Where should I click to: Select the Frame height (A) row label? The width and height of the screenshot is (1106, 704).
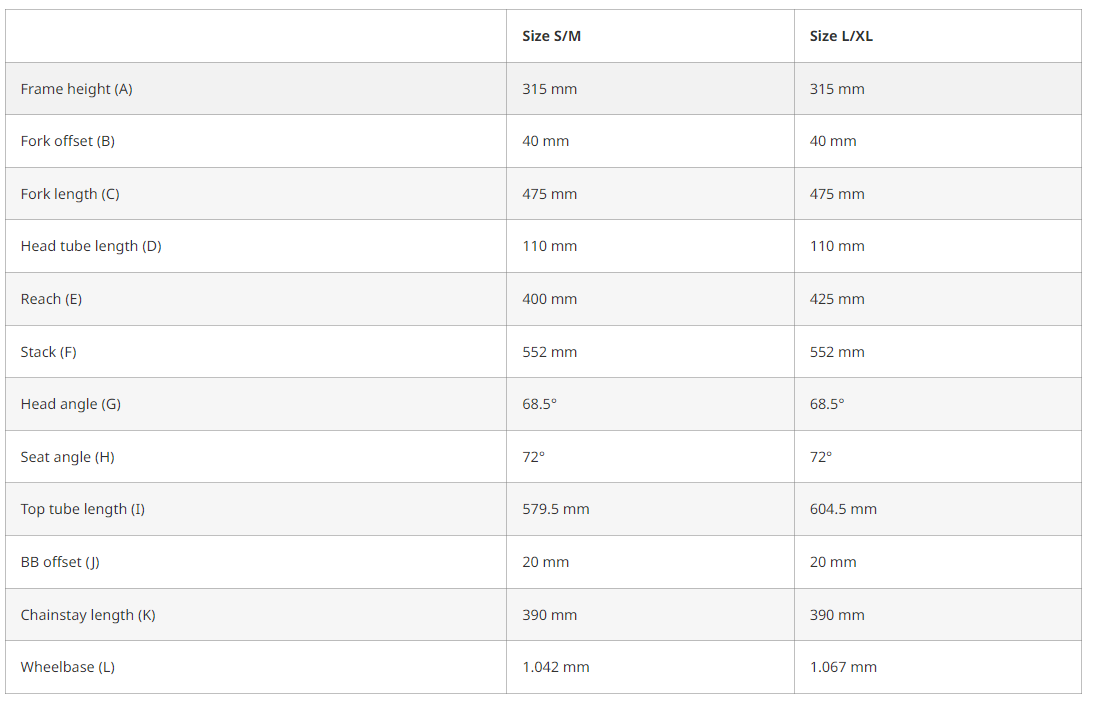point(76,89)
